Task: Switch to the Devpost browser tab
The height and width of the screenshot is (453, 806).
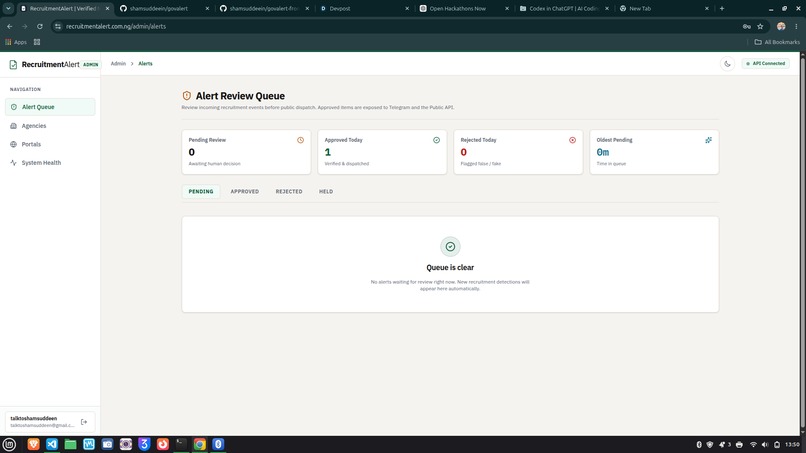Action: [364, 8]
